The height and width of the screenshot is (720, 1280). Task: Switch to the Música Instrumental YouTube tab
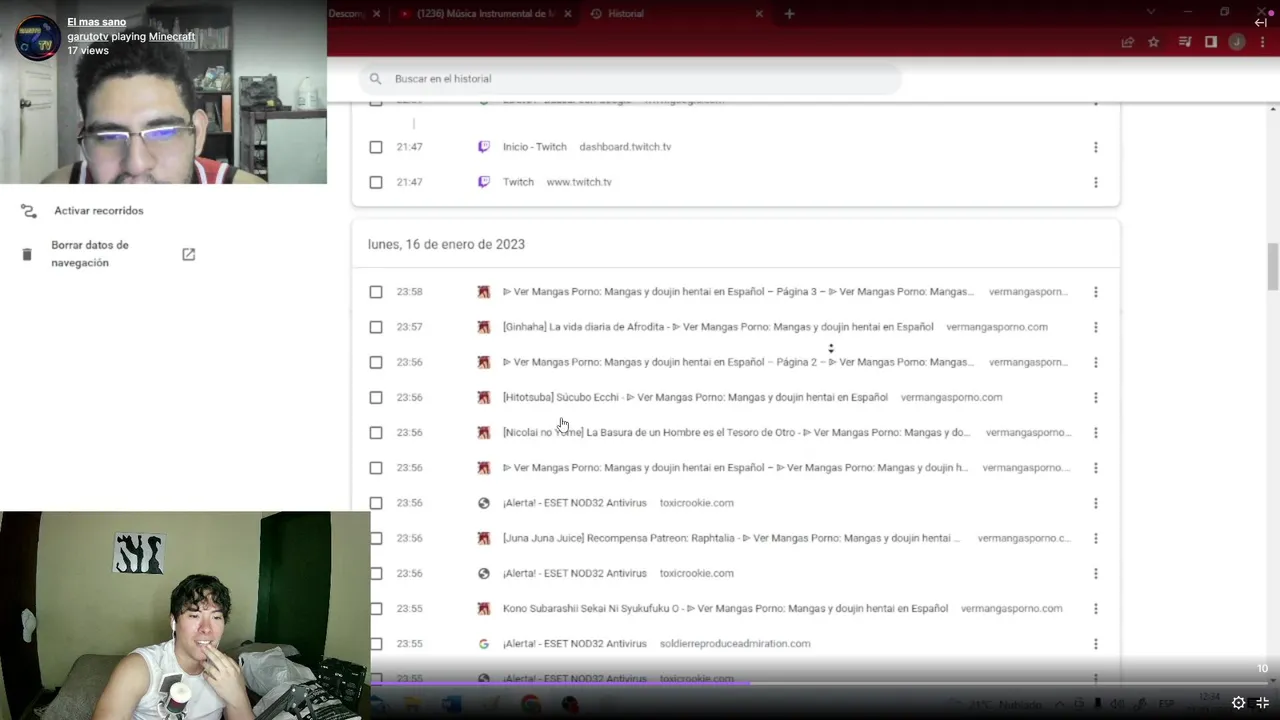(486, 14)
